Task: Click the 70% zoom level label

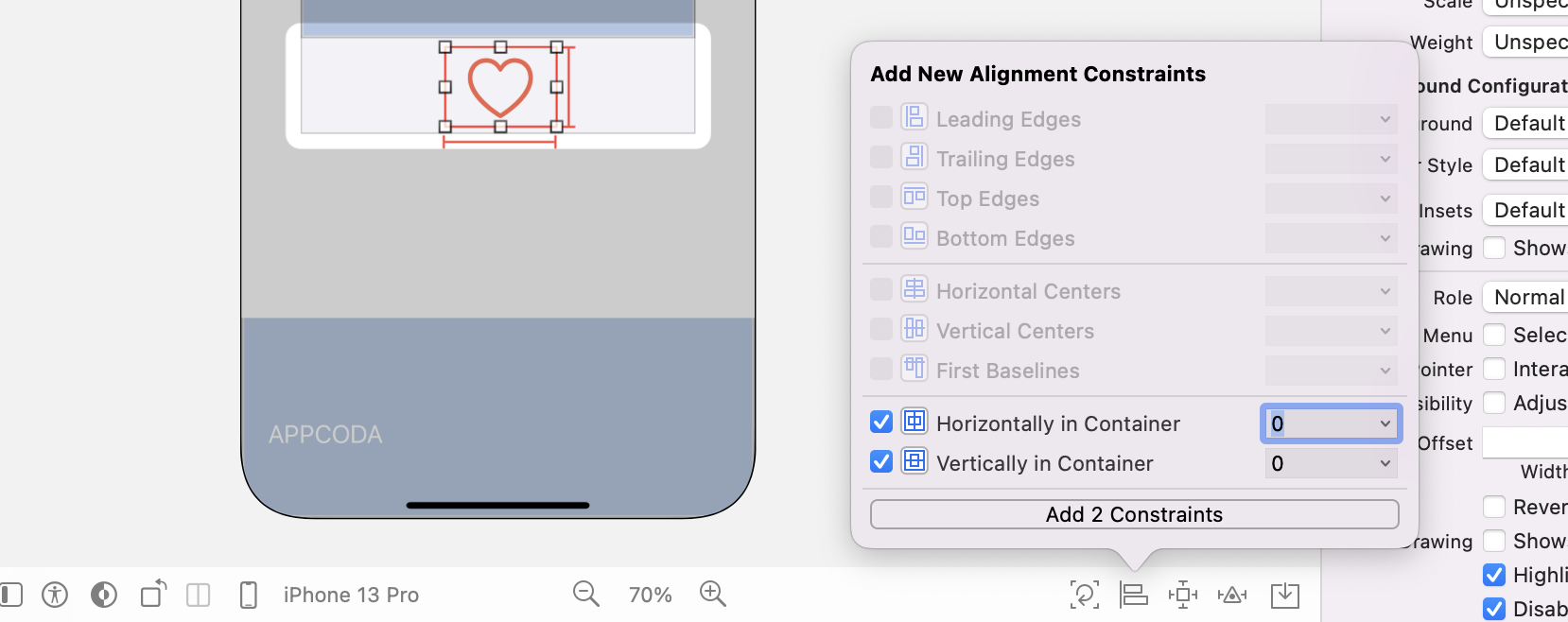Action: point(650,595)
